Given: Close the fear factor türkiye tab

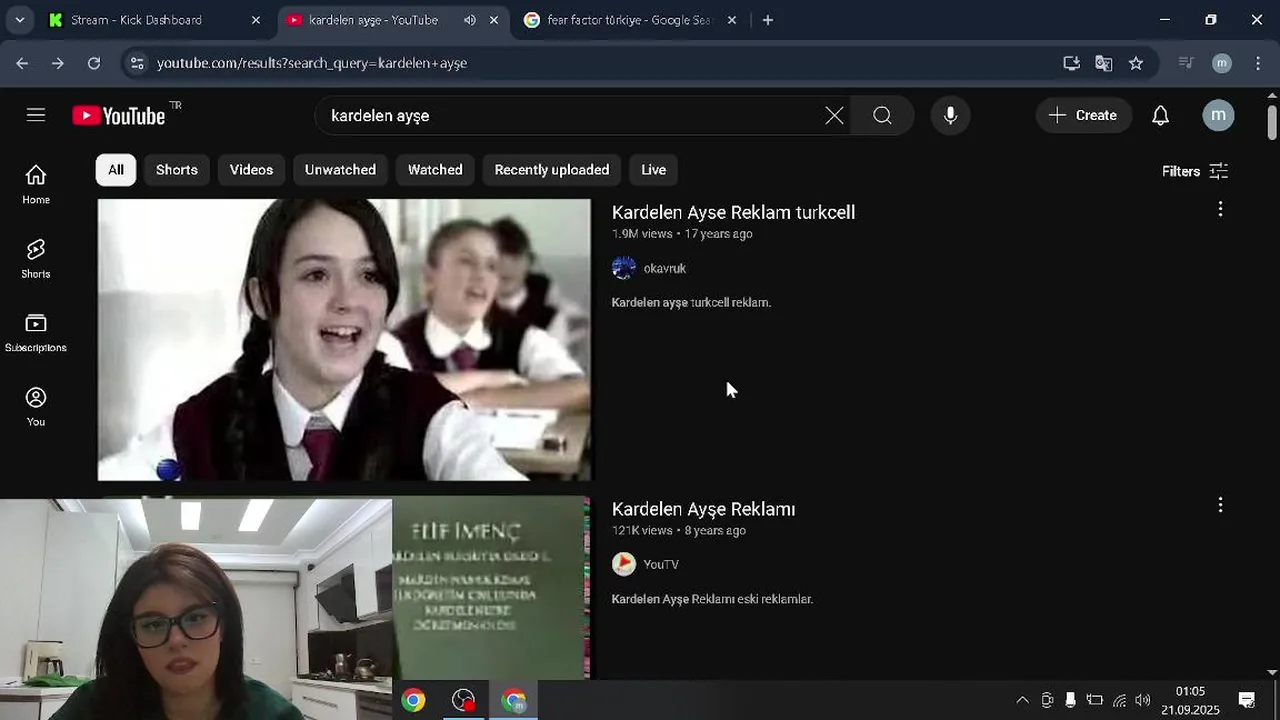Looking at the screenshot, I should [x=732, y=20].
